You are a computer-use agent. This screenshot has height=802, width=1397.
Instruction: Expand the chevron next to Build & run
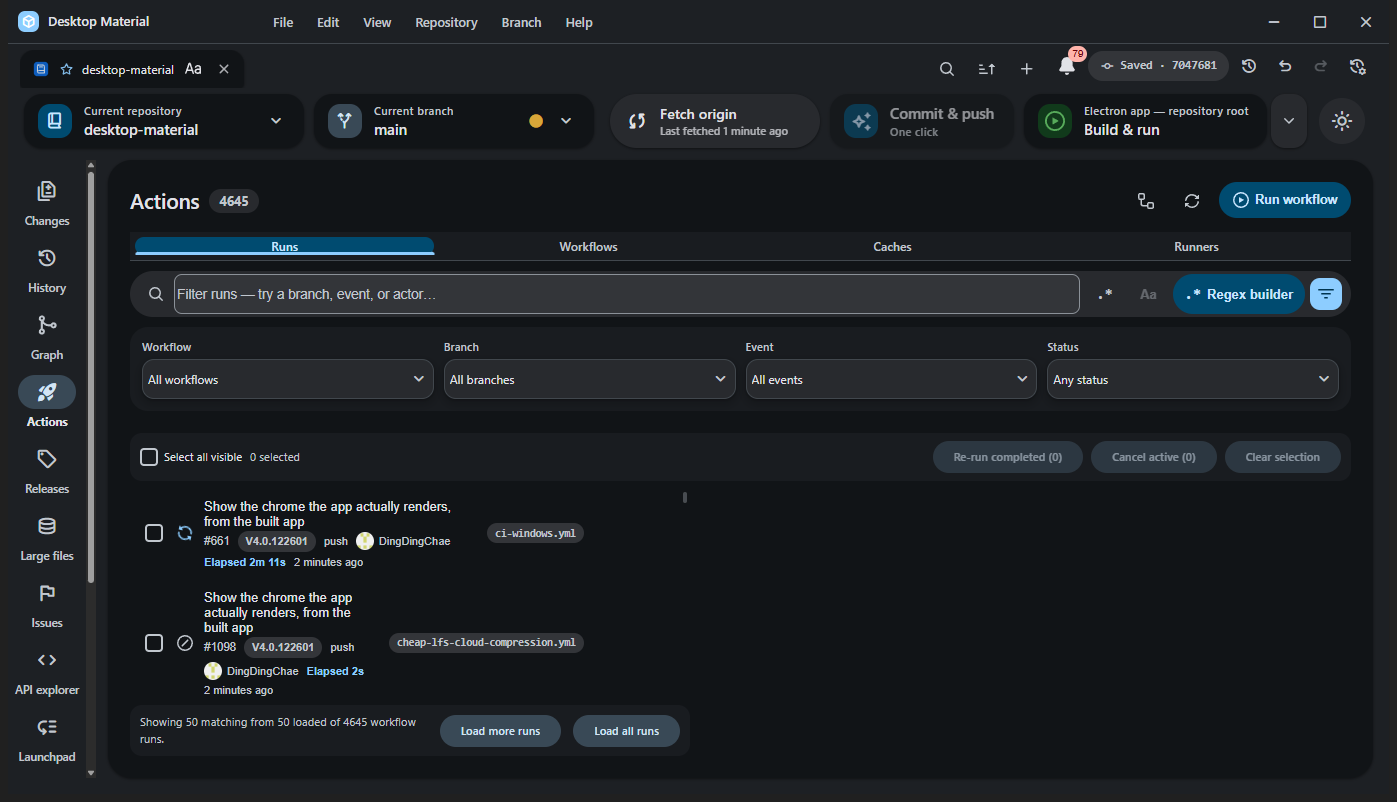(x=1289, y=121)
